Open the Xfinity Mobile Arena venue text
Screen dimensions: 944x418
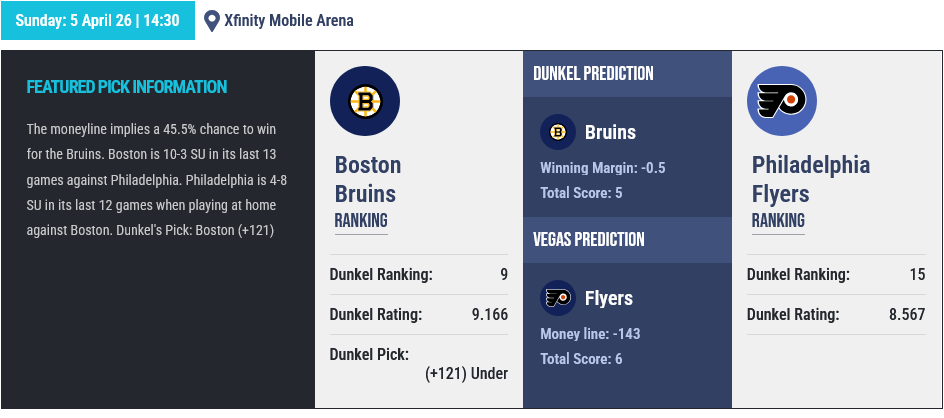tap(288, 21)
